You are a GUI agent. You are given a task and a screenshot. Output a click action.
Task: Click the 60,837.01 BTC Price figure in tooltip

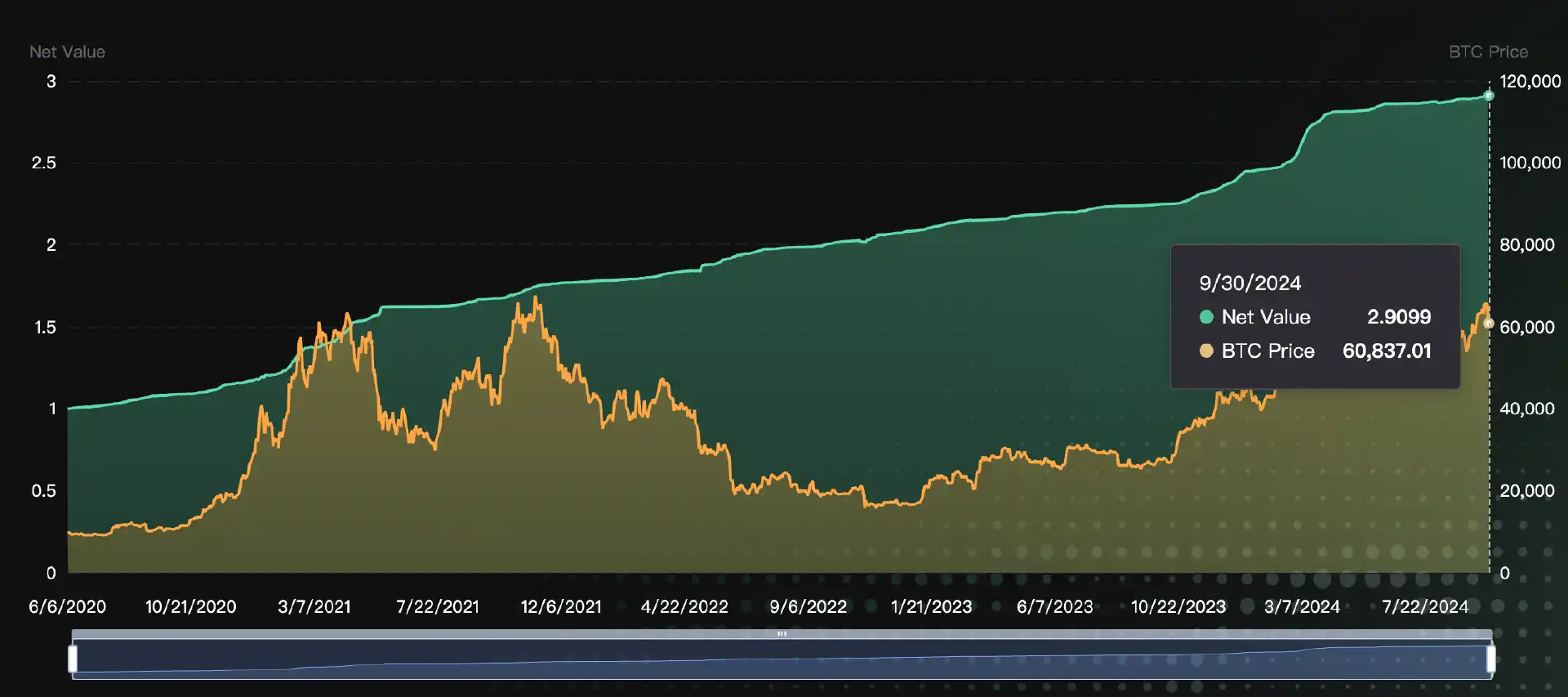tap(1387, 351)
